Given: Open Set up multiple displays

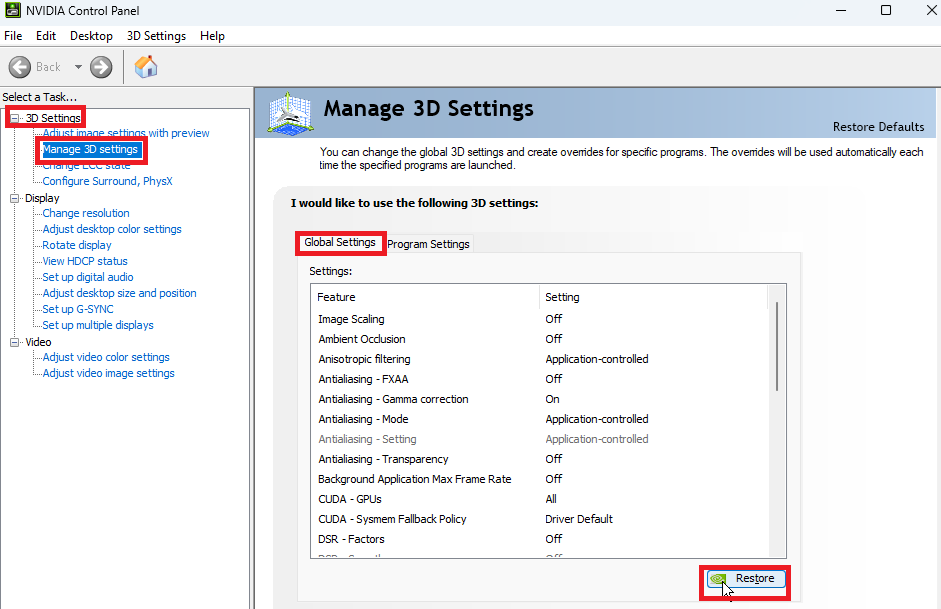Looking at the screenshot, I should 98,325.
